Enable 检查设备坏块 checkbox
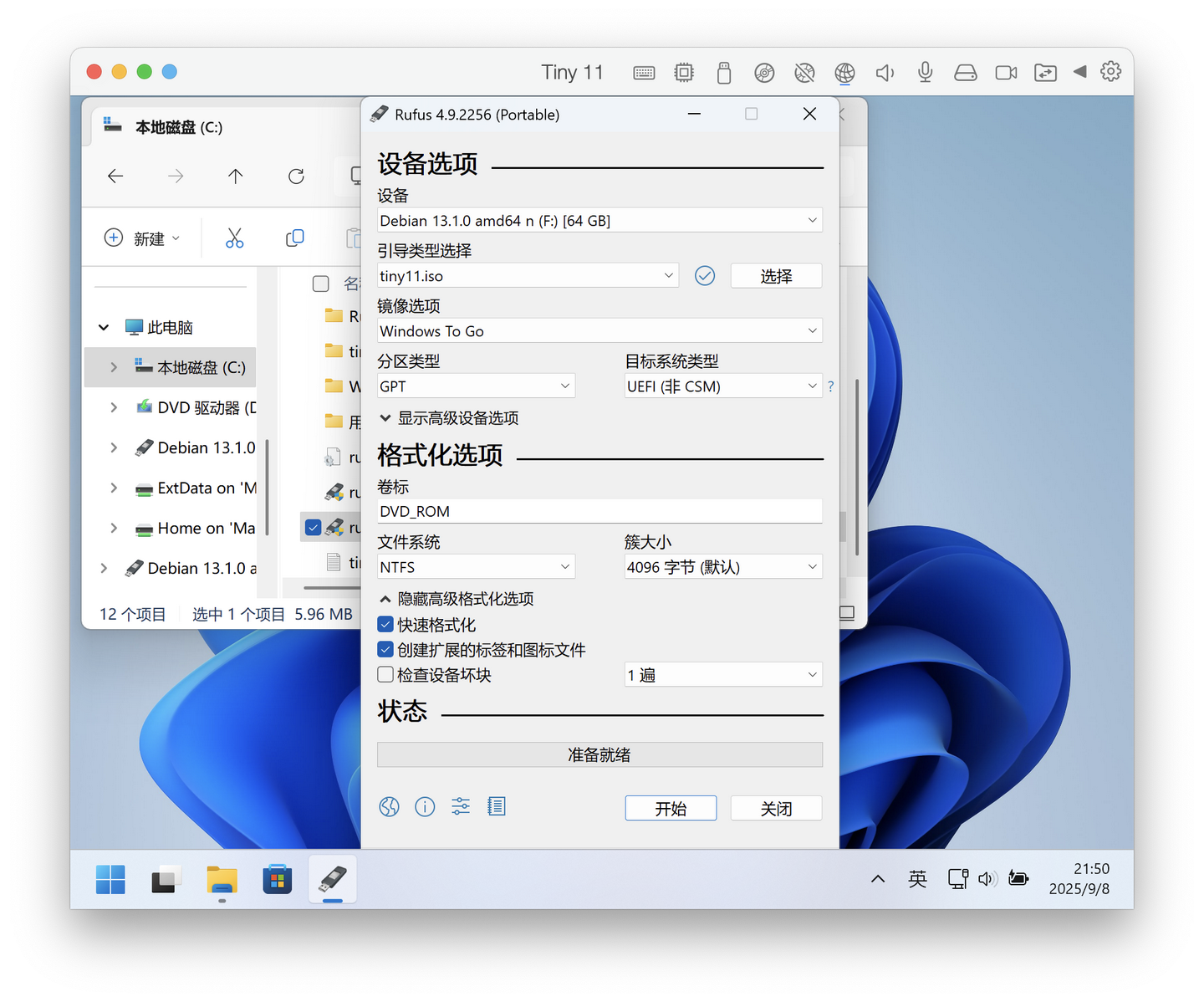 pyautogui.click(x=385, y=675)
